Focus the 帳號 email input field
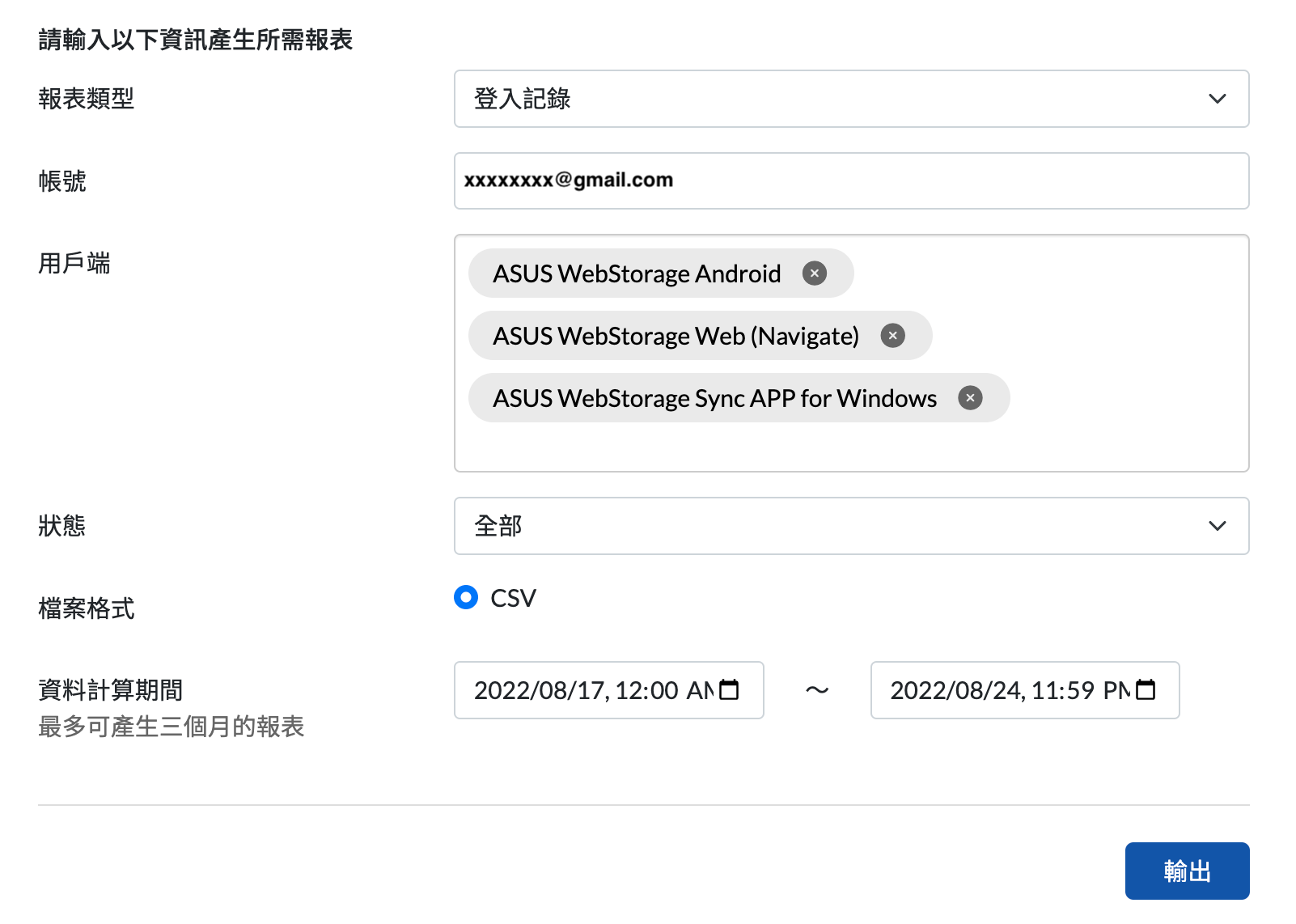1296x924 pixels. tap(852, 180)
